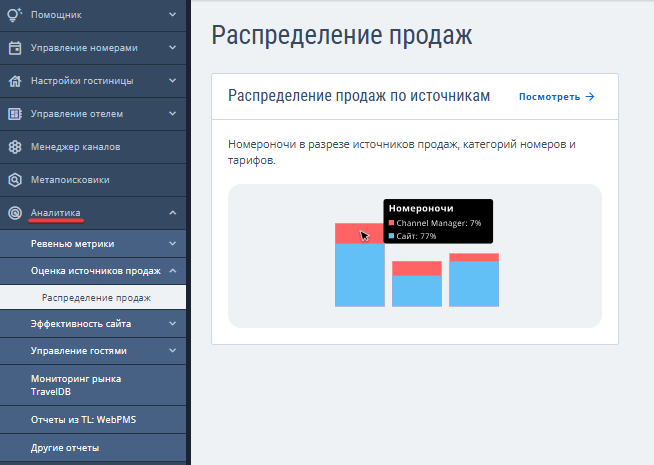The height and width of the screenshot is (465, 654).
Task: Click the rightmost bar in the chart preview
Action: click(x=474, y=282)
